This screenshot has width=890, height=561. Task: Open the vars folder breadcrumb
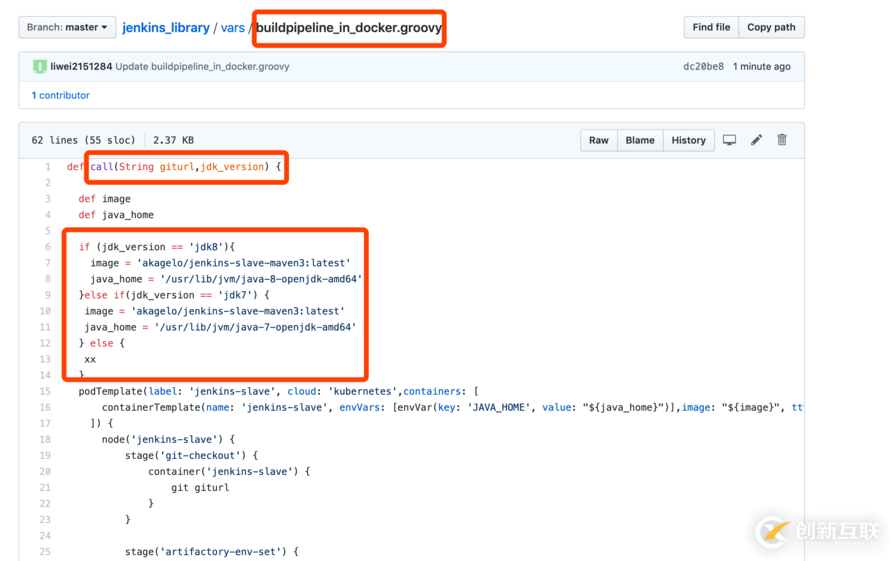click(233, 28)
